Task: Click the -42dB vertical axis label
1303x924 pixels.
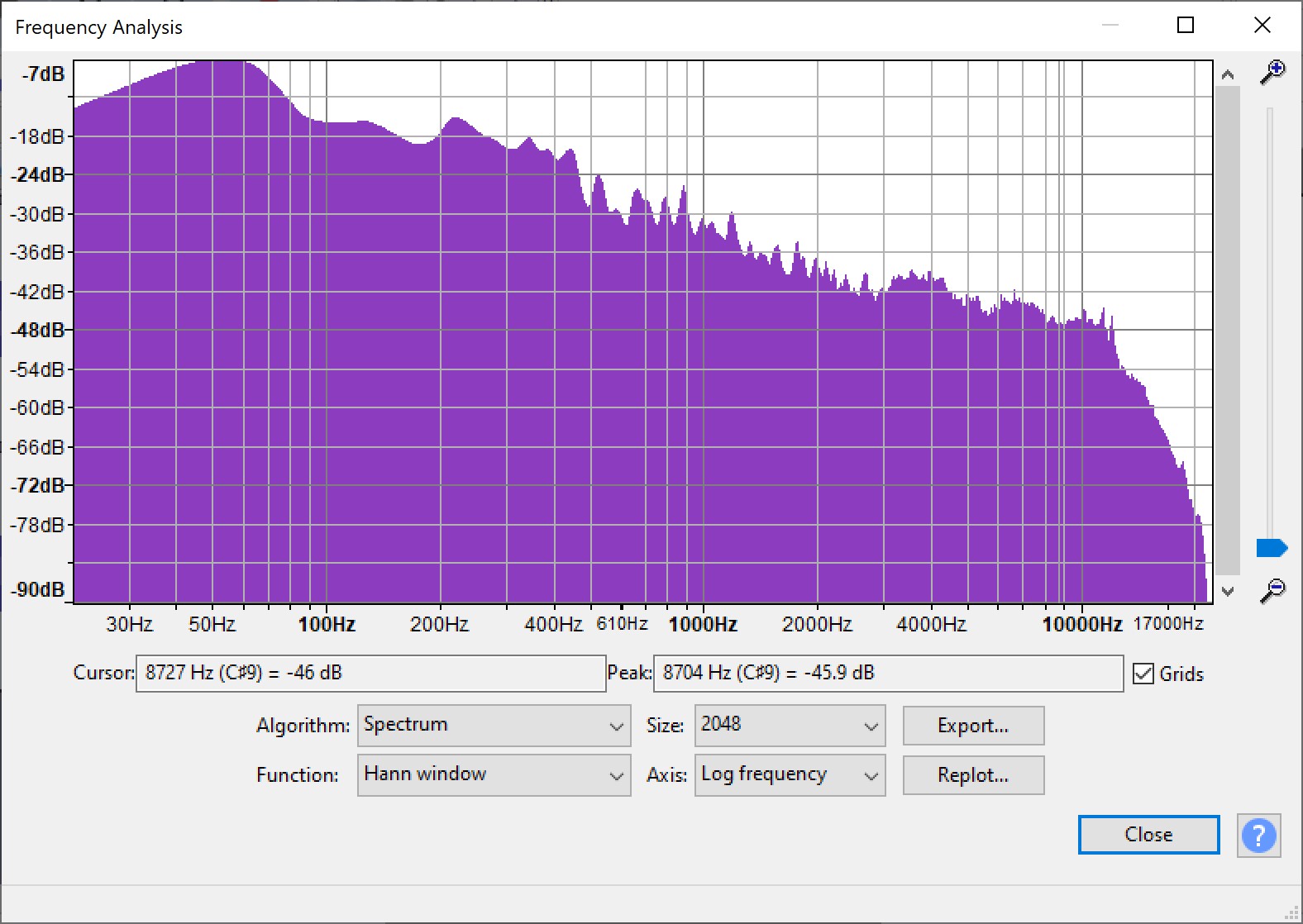Action: [37, 292]
